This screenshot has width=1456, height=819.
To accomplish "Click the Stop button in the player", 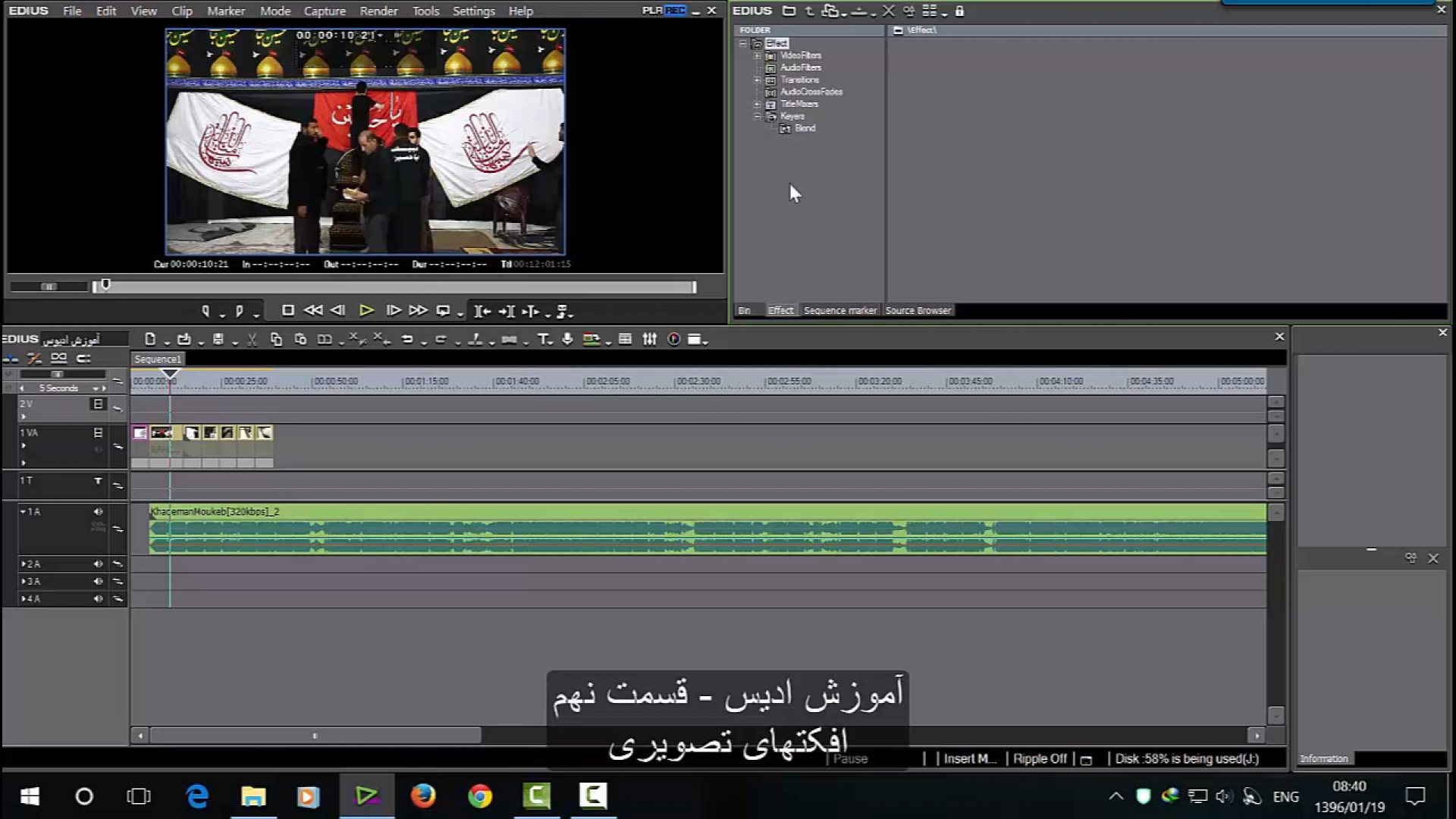I will click(x=287, y=311).
